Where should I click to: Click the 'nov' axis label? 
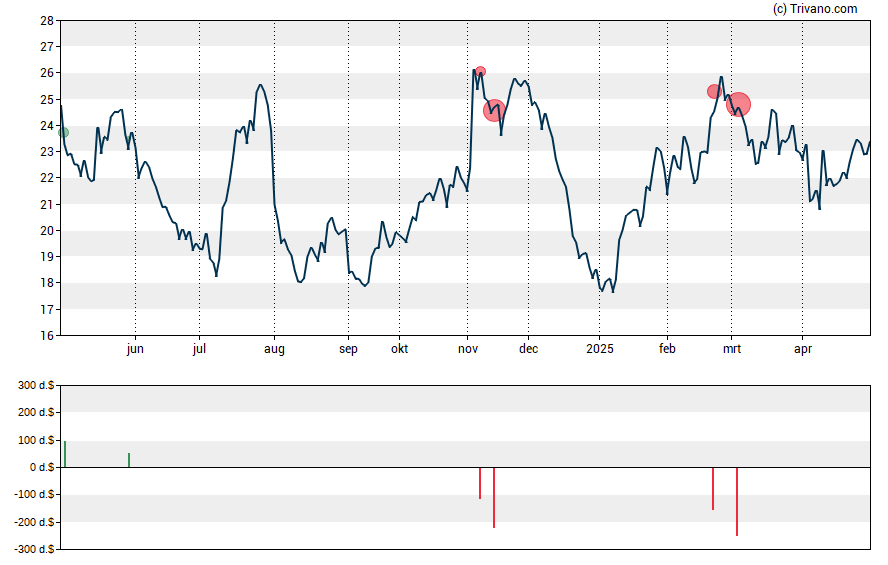(468, 349)
